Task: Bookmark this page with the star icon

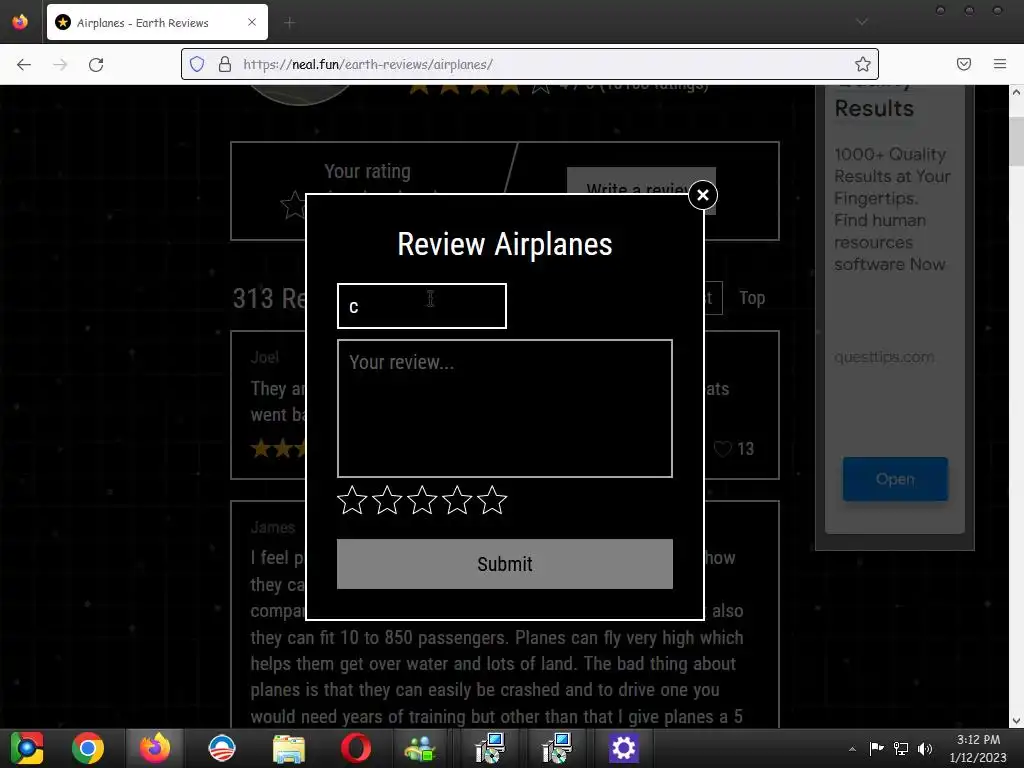Action: coord(862,64)
